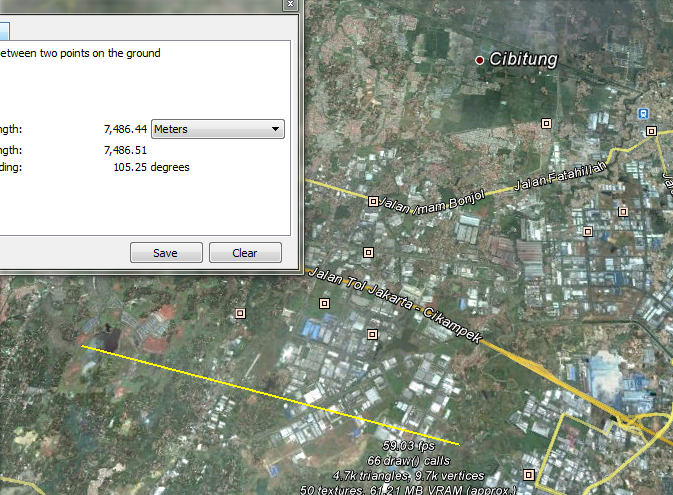The height and width of the screenshot is (495, 673).
Task: Click placemark at bottom near the VRAM text
Action: [529, 474]
